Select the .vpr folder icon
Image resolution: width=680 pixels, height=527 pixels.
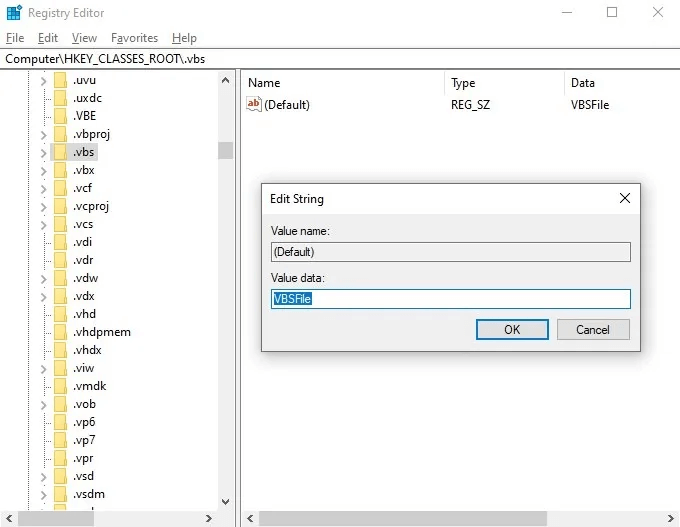60,458
